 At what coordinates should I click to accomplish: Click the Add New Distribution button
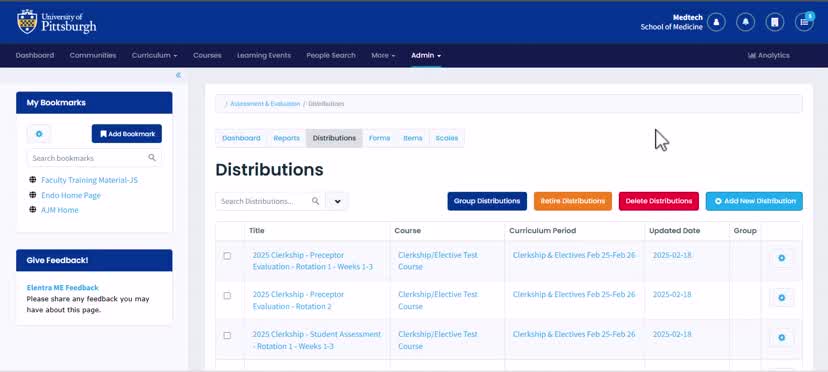pyautogui.click(x=754, y=201)
